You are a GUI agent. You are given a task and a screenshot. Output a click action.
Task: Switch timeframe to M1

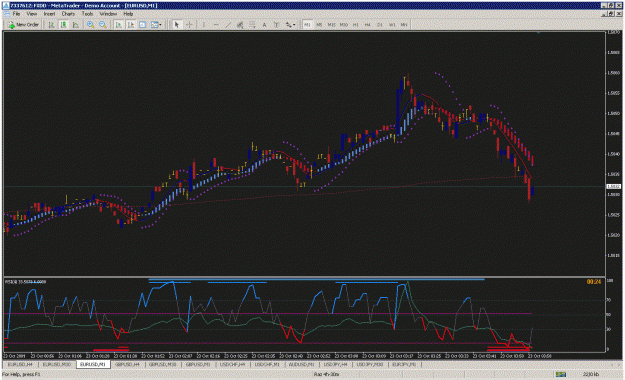pyautogui.click(x=307, y=25)
